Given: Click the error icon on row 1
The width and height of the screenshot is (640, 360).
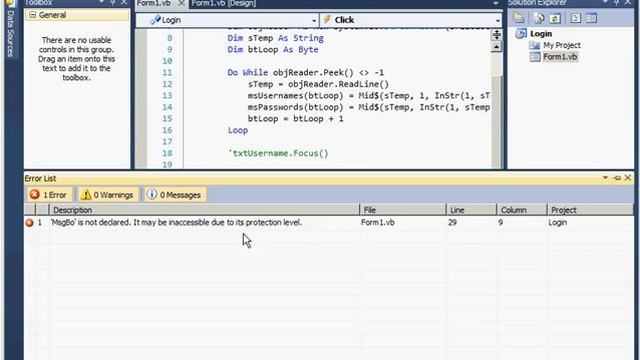Looking at the screenshot, I should [29, 223].
